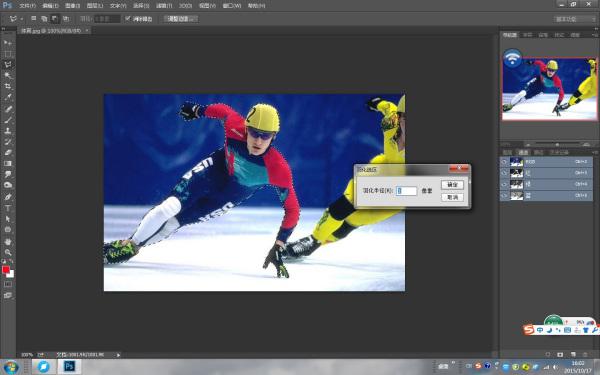Image resolution: width=600 pixels, height=375 pixels.
Task: Click the Navigator preview thumbnail
Action: pyautogui.click(x=549, y=89)
